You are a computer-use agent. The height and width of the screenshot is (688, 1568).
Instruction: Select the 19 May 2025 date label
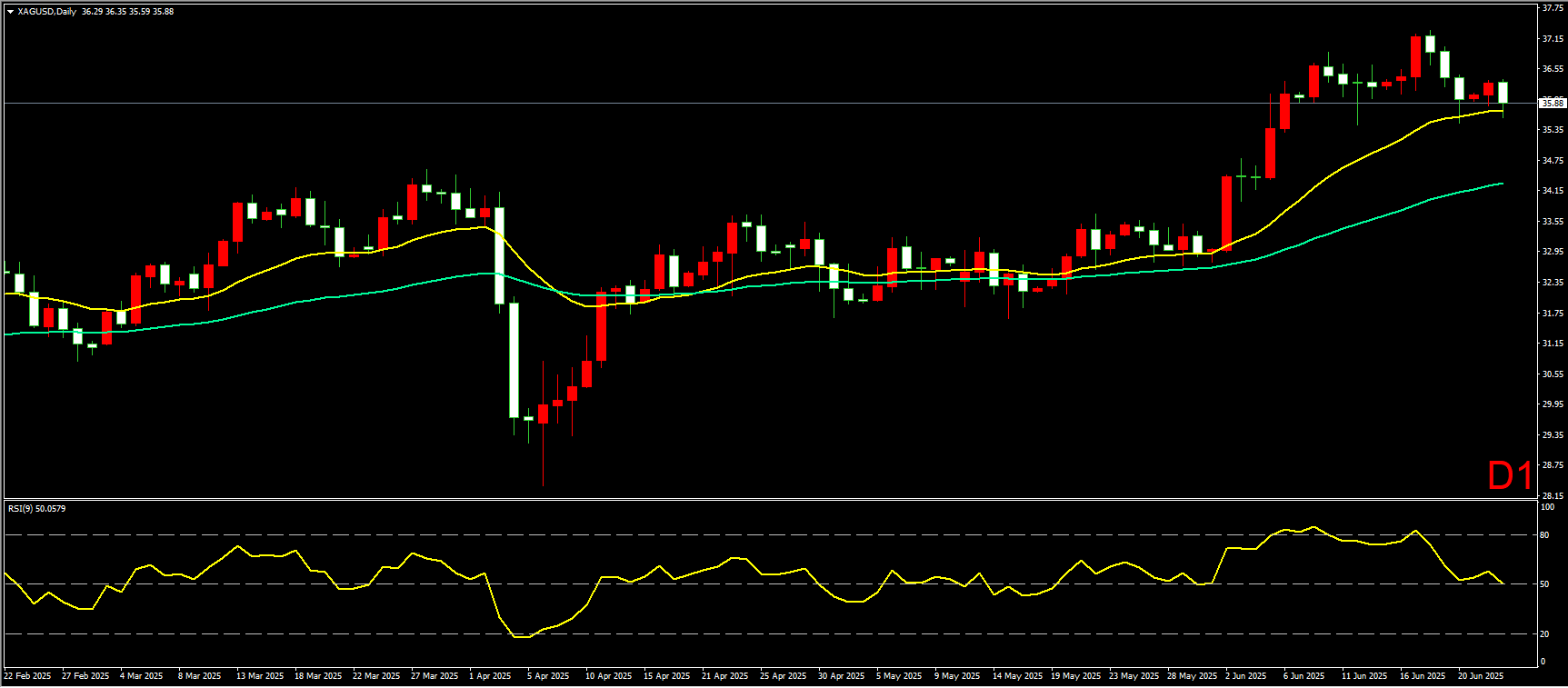point(1075,676)
